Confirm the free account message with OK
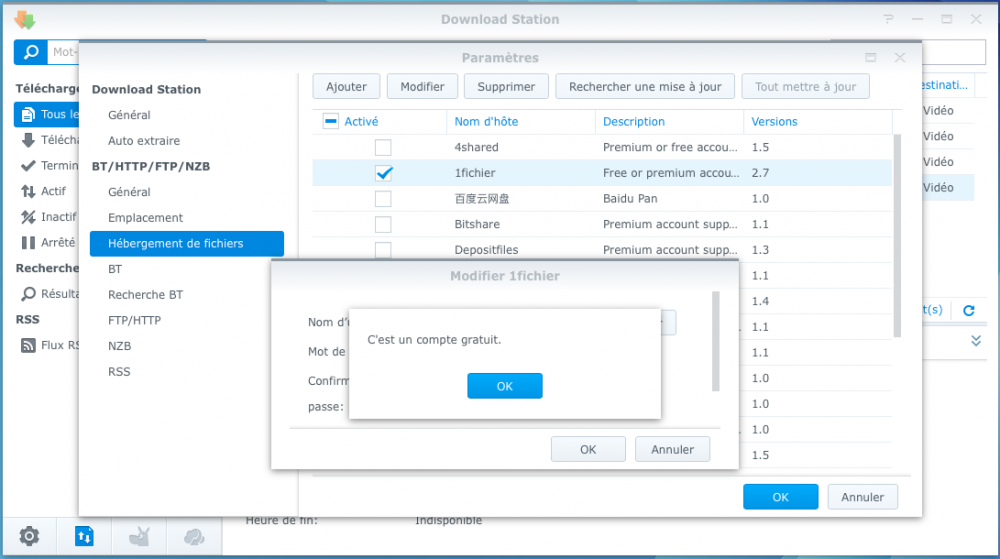The height and width of the screenshot is (559, 1000). point(504,386)
